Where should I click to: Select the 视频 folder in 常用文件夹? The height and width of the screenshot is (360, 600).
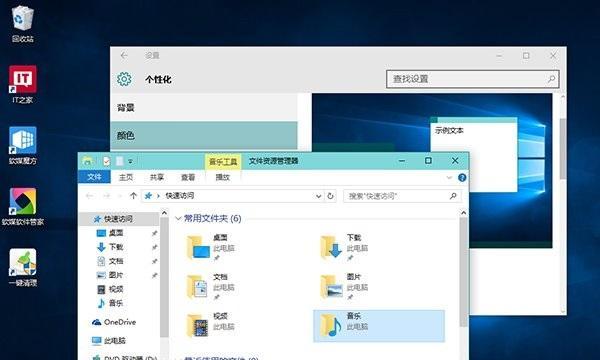pos(245,326)
